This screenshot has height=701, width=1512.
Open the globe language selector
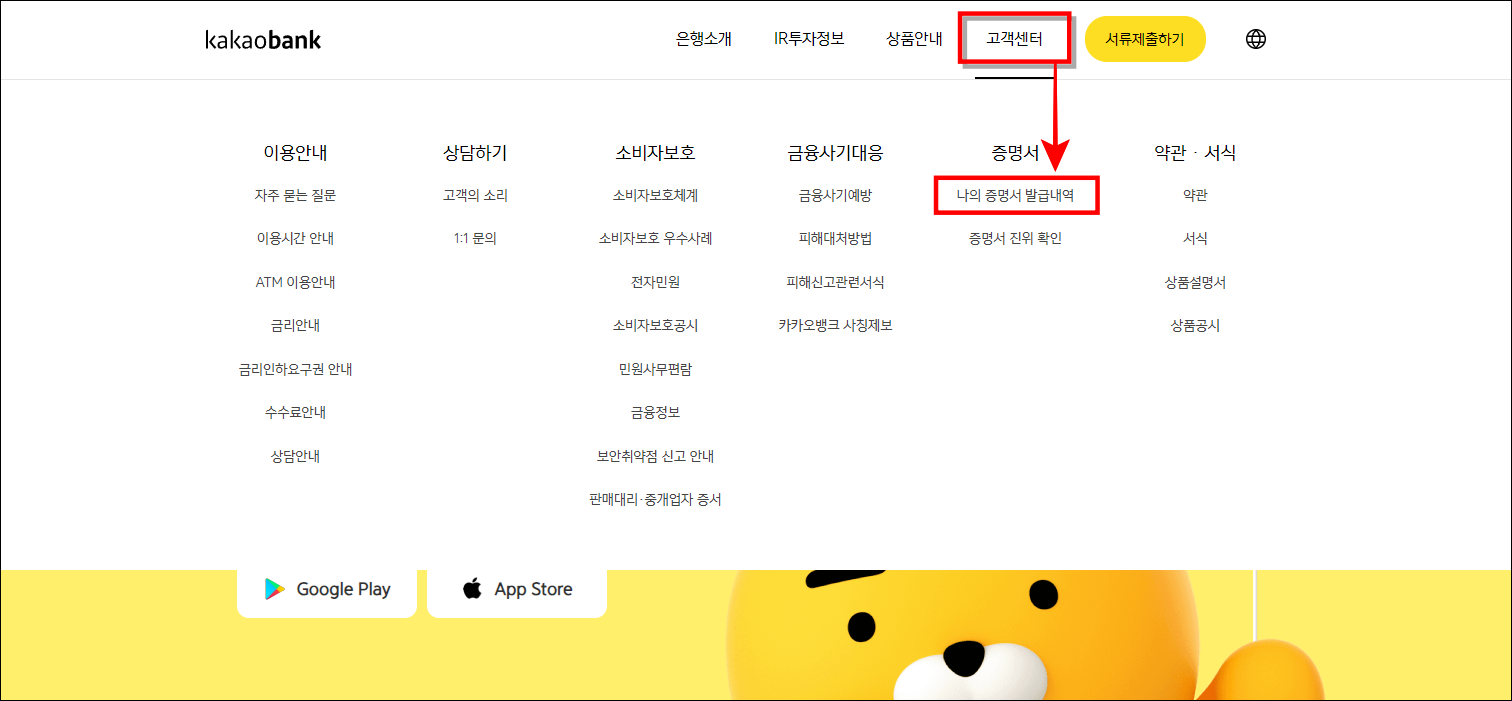1256,39
